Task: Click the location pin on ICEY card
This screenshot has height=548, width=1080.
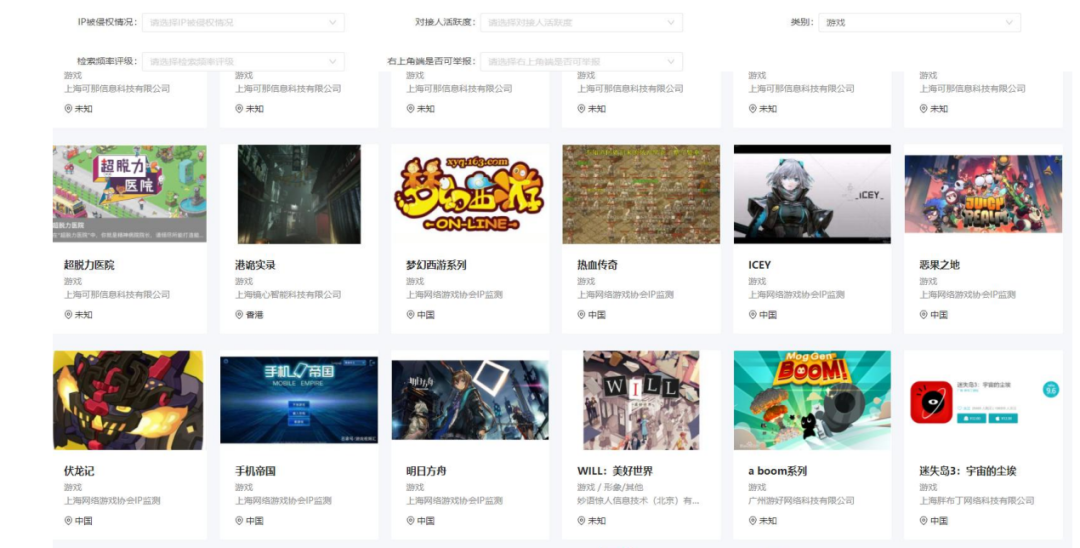Action: point(753,315)
